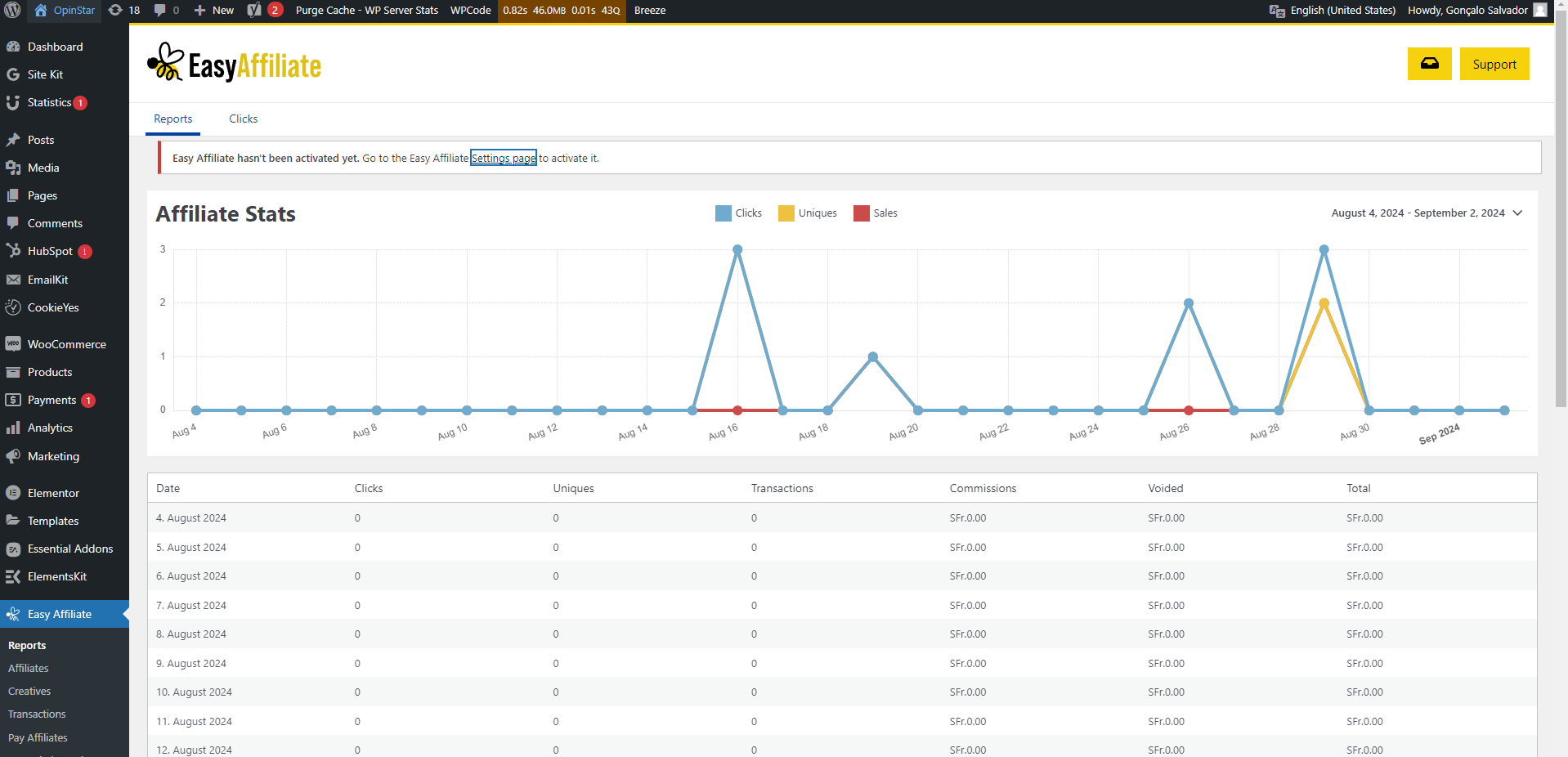The height and width of the screenshot is (757, 1568).
Task: Open WooCommerce from the sidebar icon
Action: pyautogui.click(x=13, y=344)
